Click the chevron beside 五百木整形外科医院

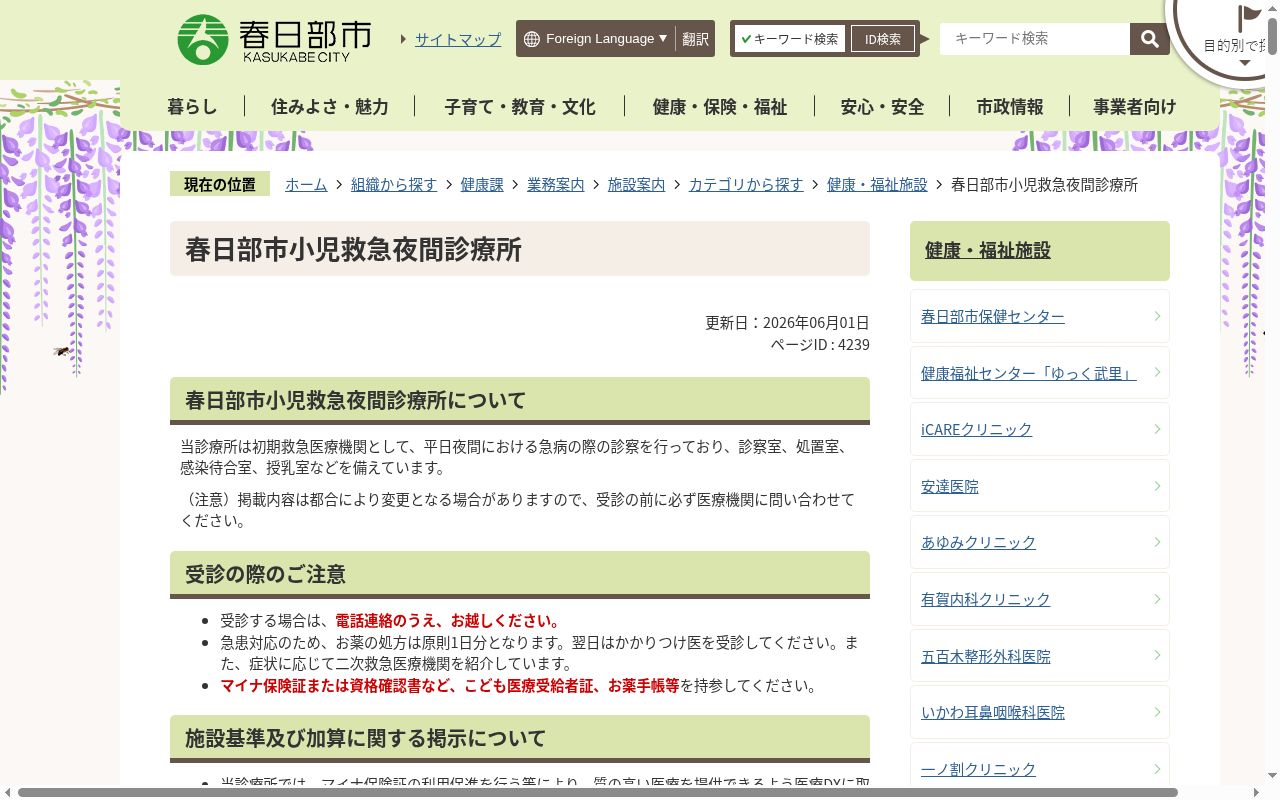(x=1157, y=656)
